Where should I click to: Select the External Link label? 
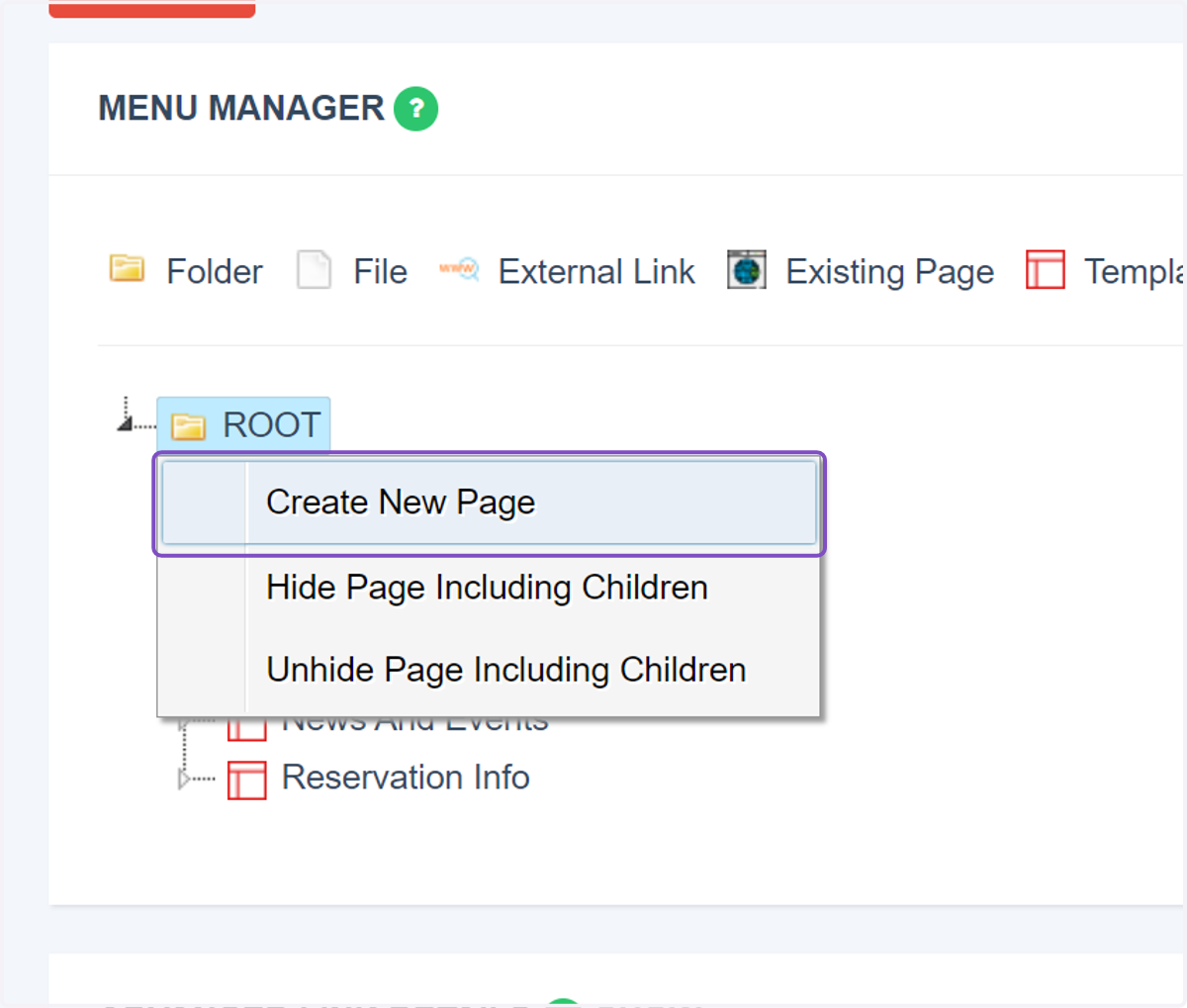point(596,271)
